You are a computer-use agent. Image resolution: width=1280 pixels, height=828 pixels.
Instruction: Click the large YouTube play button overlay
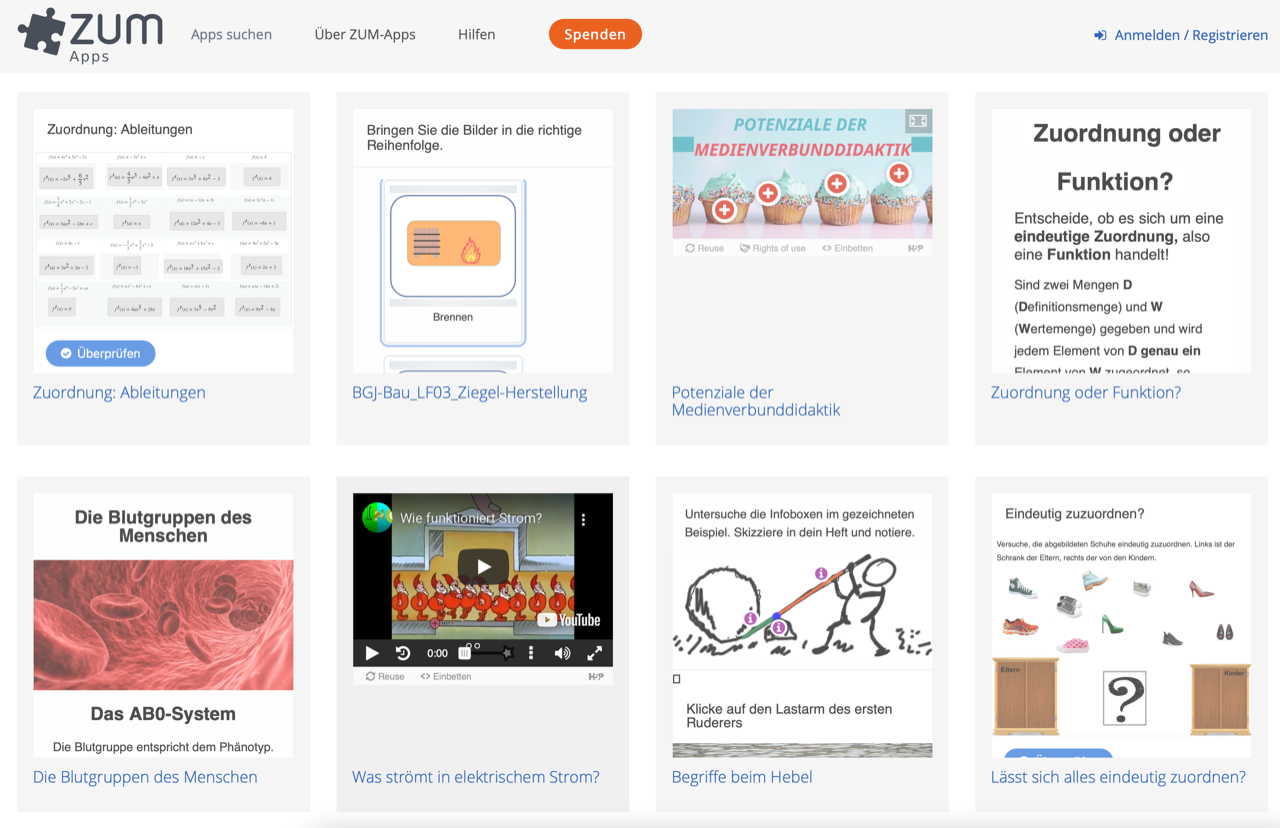(483, 567)
